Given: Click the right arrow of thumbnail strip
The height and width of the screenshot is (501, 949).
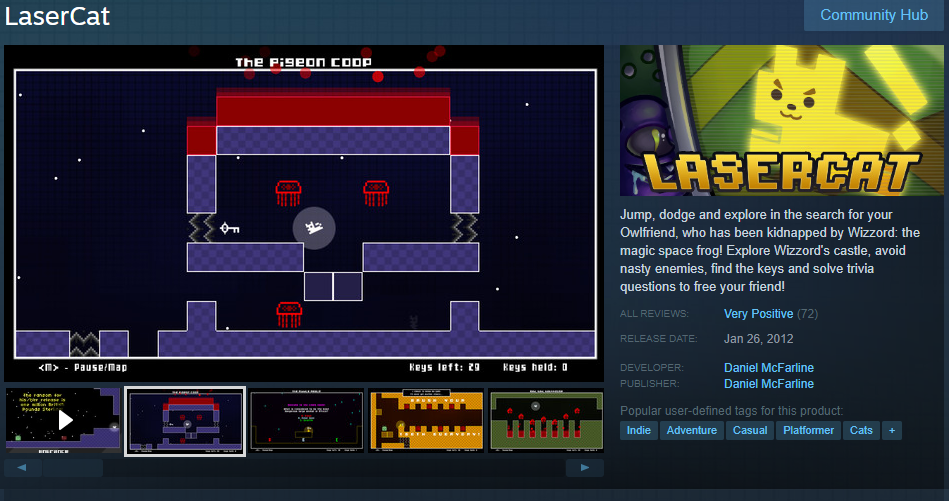Looking at the screenshot, I should [585, 468].
